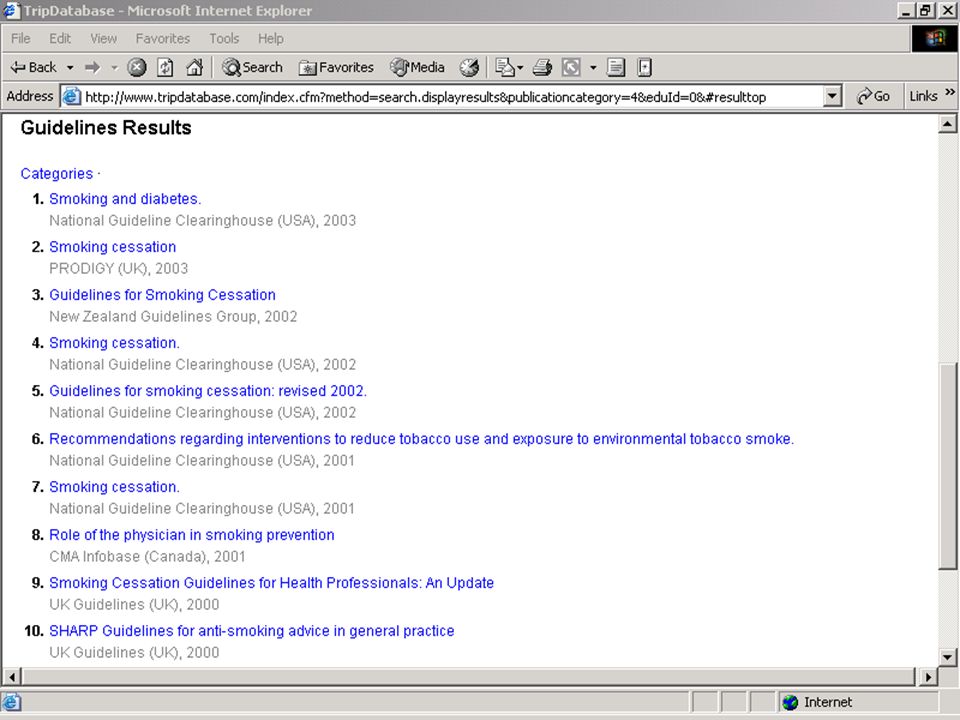The height and width of the screenshot is (720, 960).
Task: Open the Back history dropdown arrow
Action: (x=70, y=67)
